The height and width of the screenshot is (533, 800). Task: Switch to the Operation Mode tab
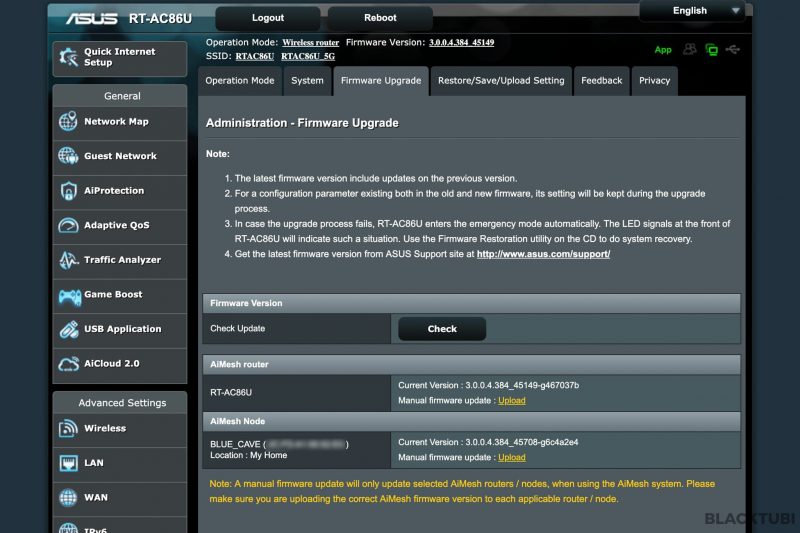[240, 81]
